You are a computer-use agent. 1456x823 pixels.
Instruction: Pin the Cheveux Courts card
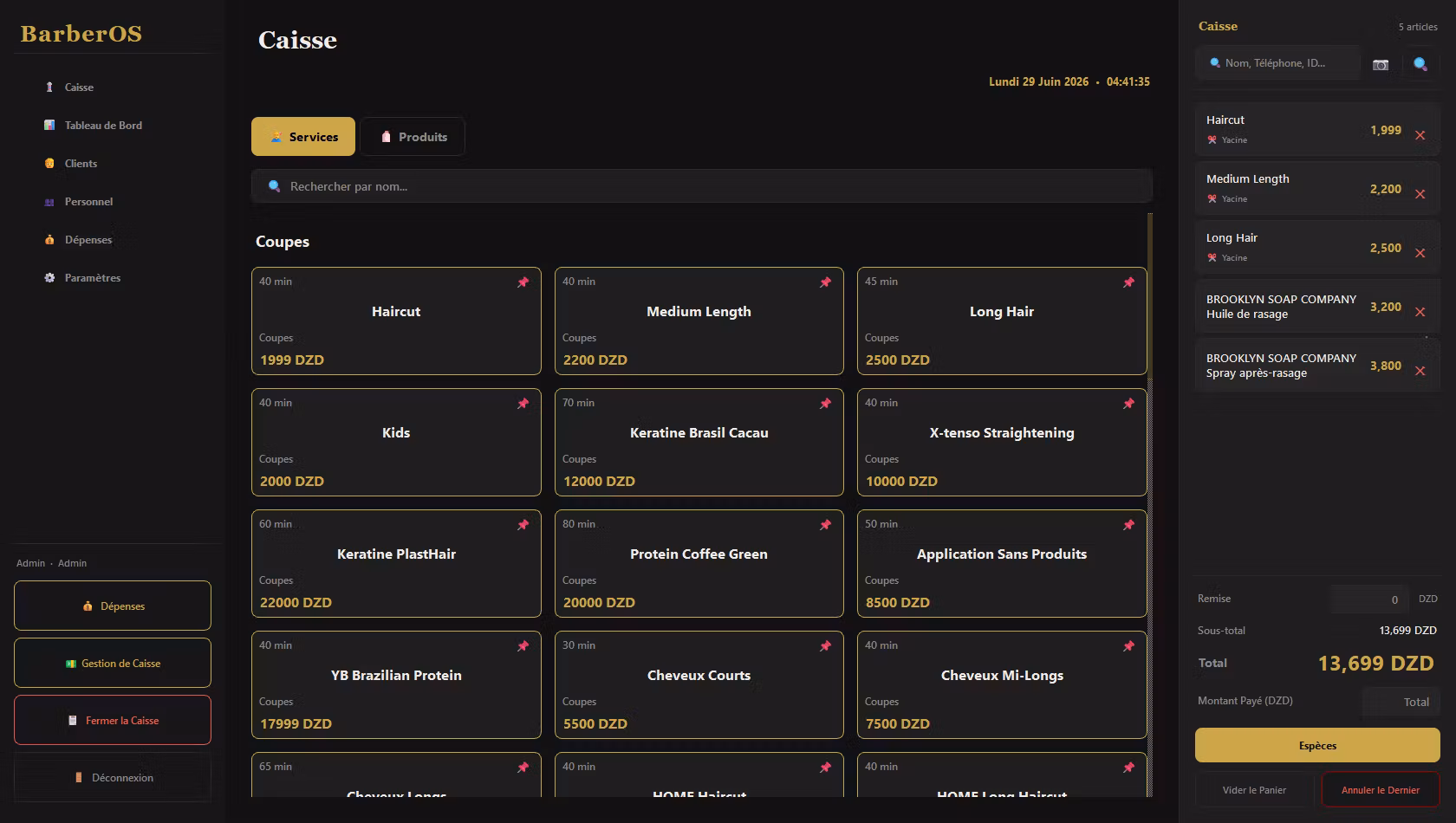point(825,646)
